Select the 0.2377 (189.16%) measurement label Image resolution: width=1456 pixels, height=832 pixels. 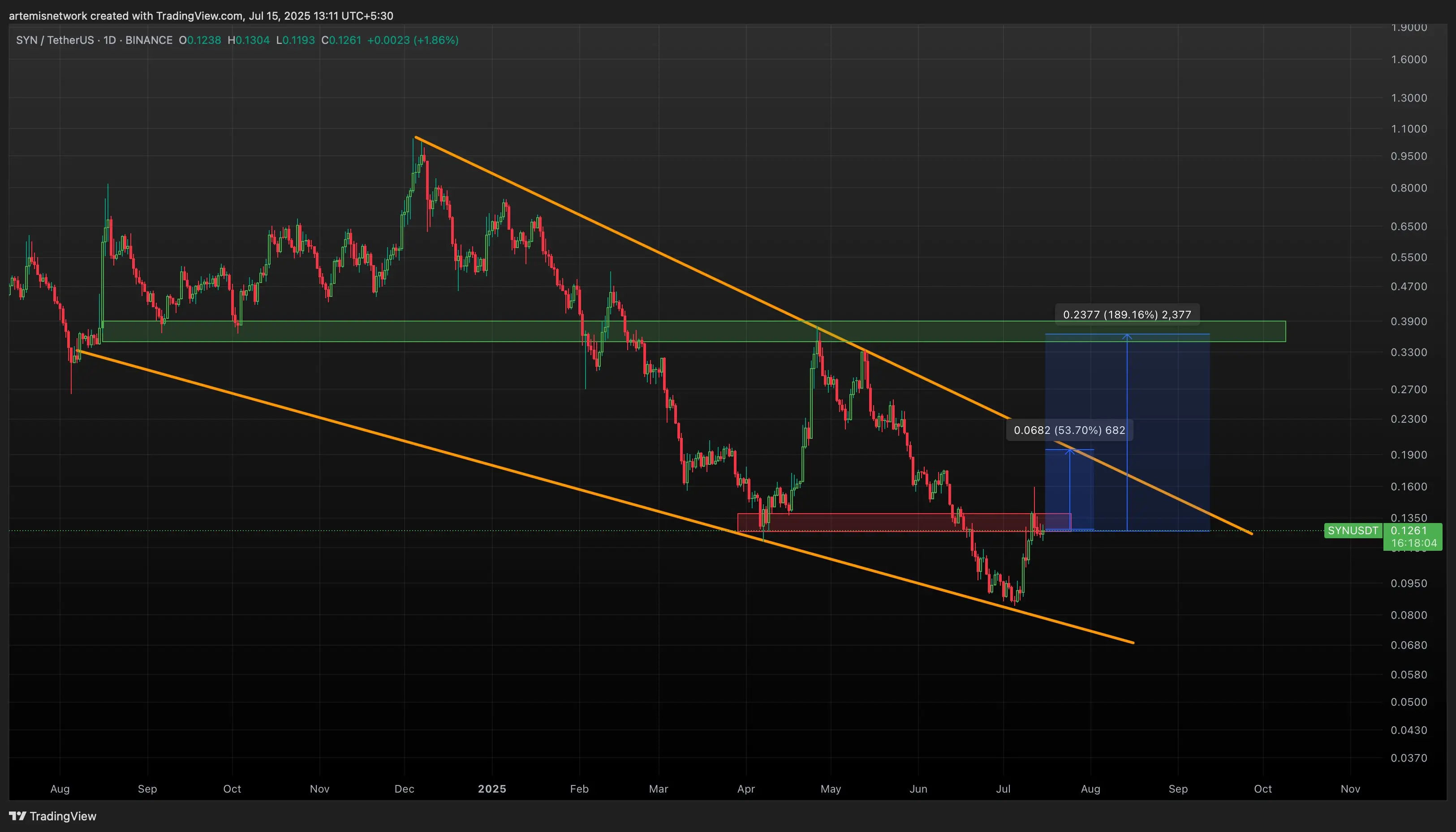click(x=1127, y=314)
